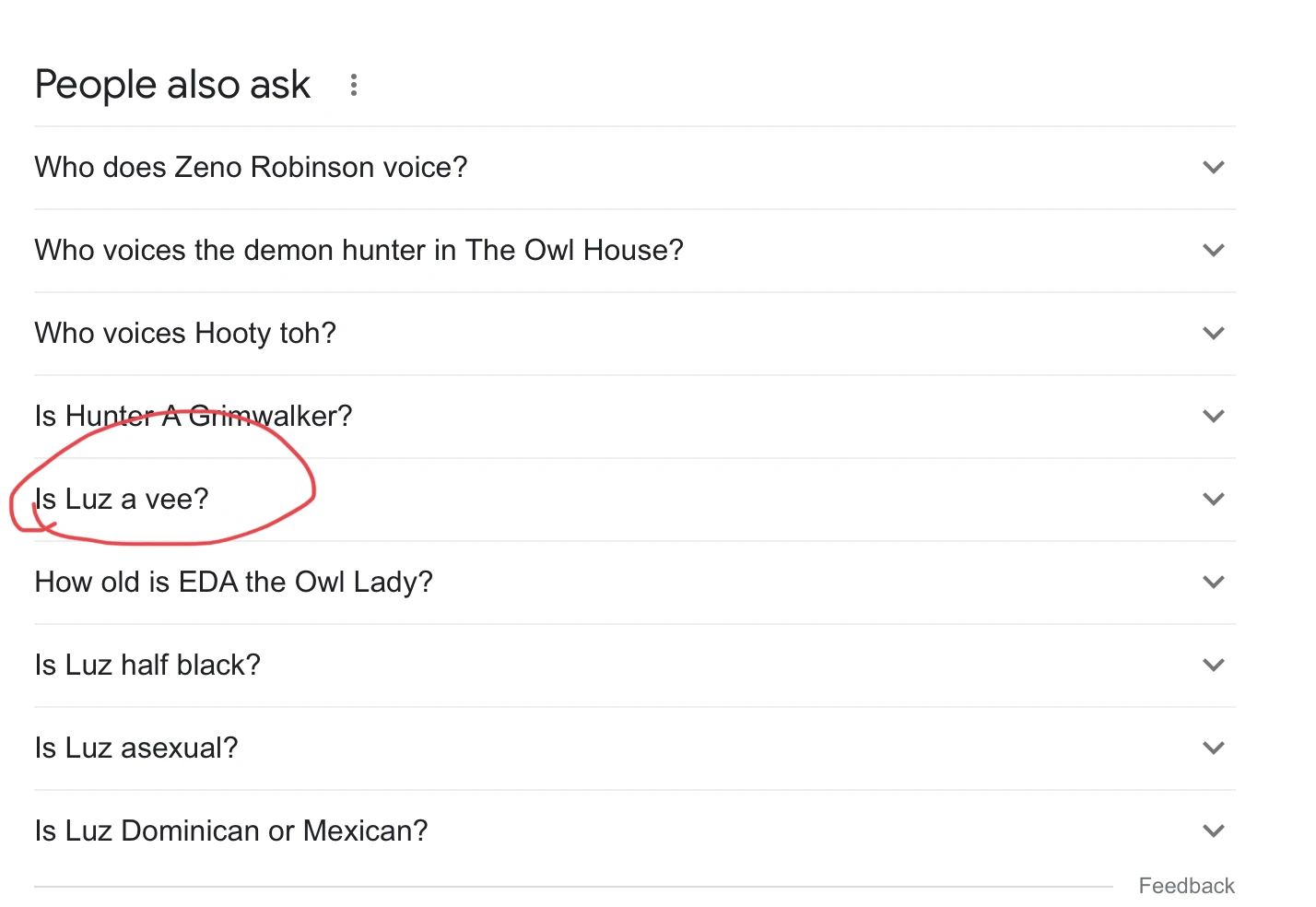Open the 'Is Luz half black?' result
This screenshot has width=1316, height=907.
[147, 665]
